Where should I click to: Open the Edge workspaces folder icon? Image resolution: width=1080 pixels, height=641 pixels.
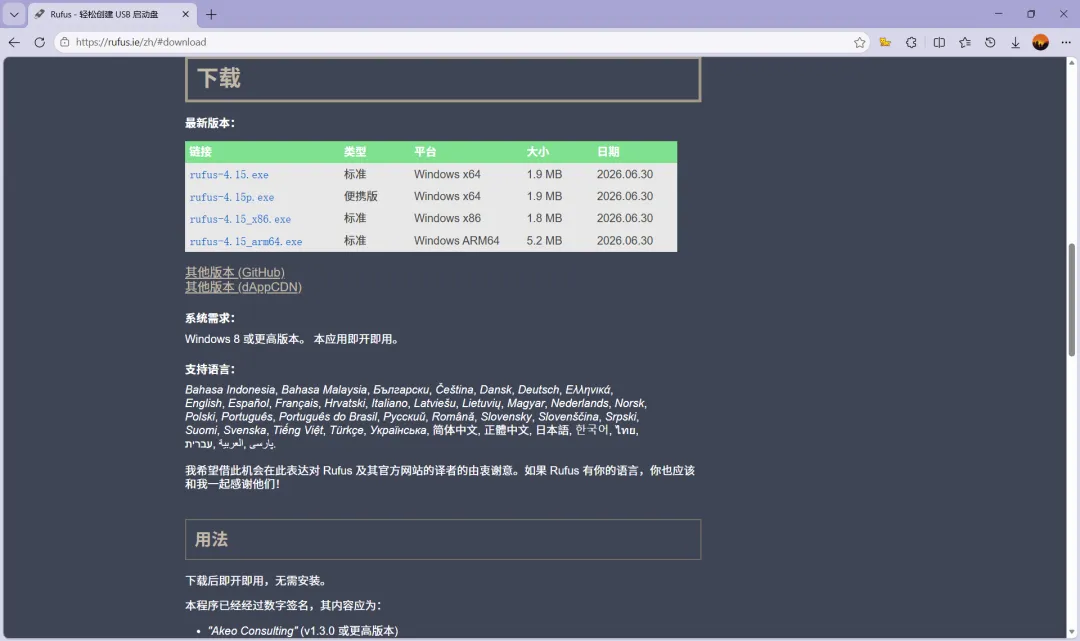pyautogui.click(x=885, y=43)
